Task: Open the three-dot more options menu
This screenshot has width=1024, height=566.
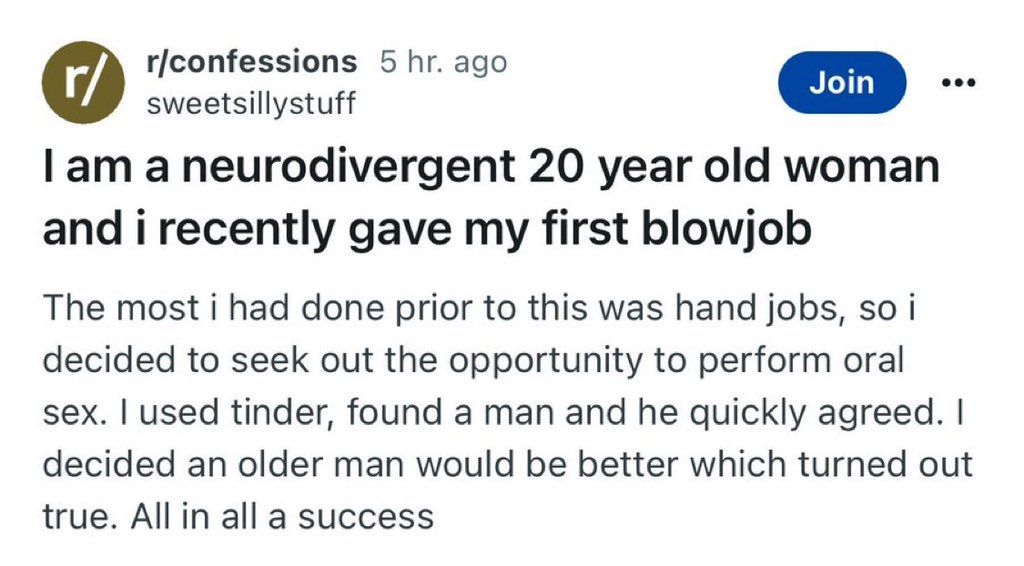Action: point(959,84)
